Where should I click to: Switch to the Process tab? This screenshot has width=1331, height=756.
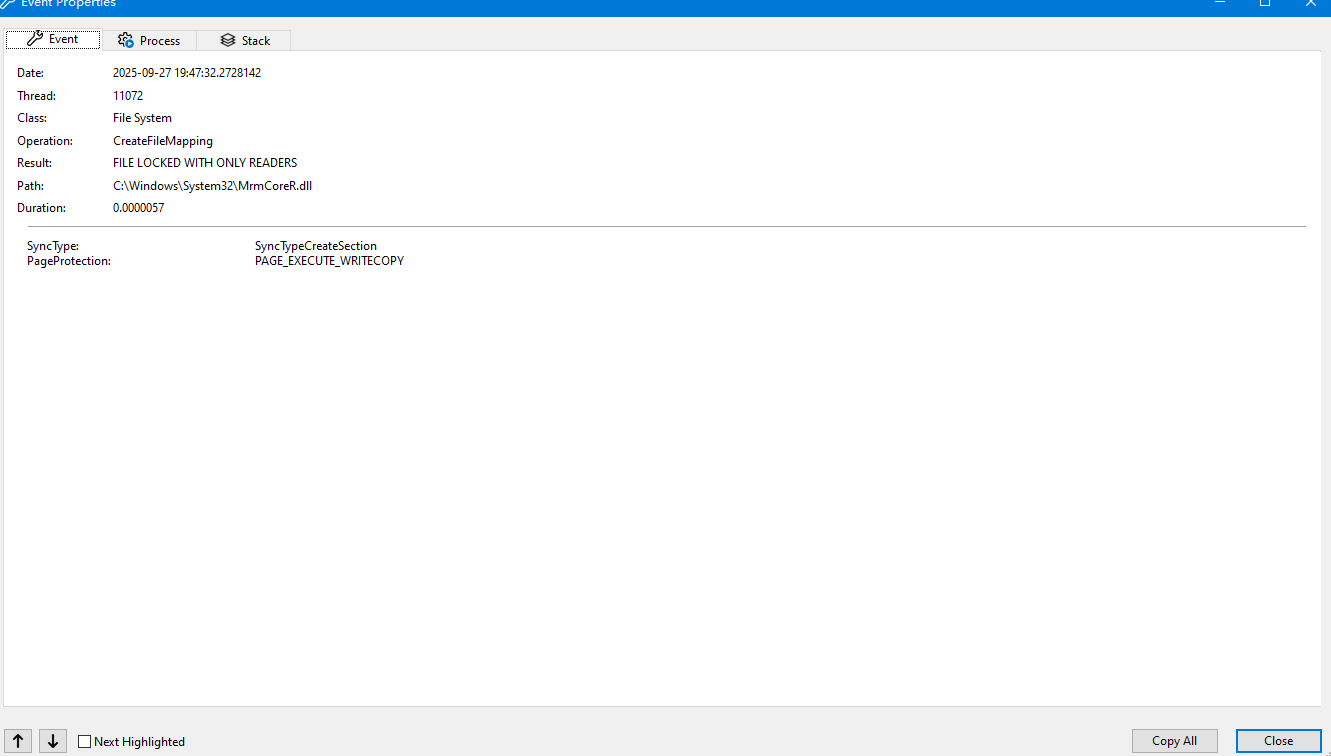coord(149,40)
